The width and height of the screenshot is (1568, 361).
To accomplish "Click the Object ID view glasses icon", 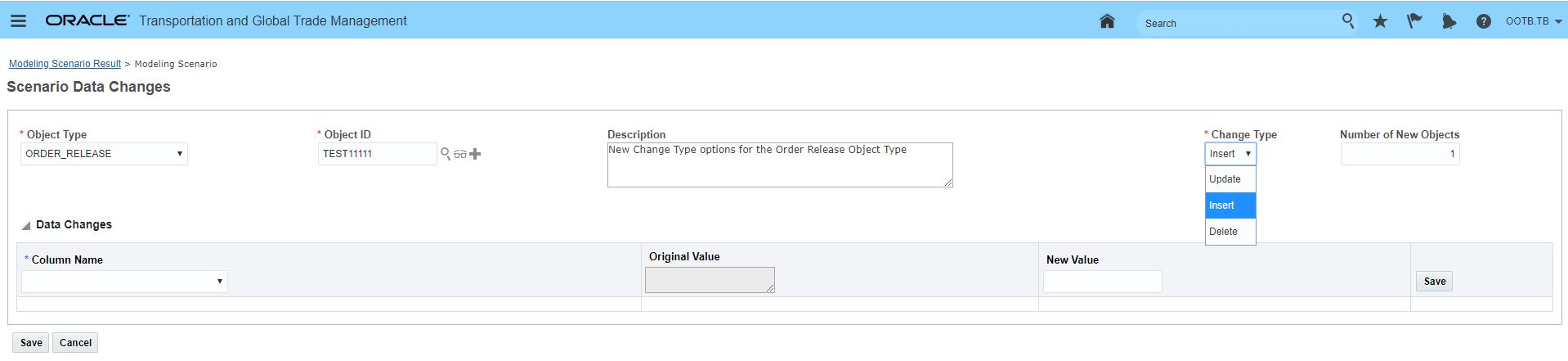I will point(460,154).
